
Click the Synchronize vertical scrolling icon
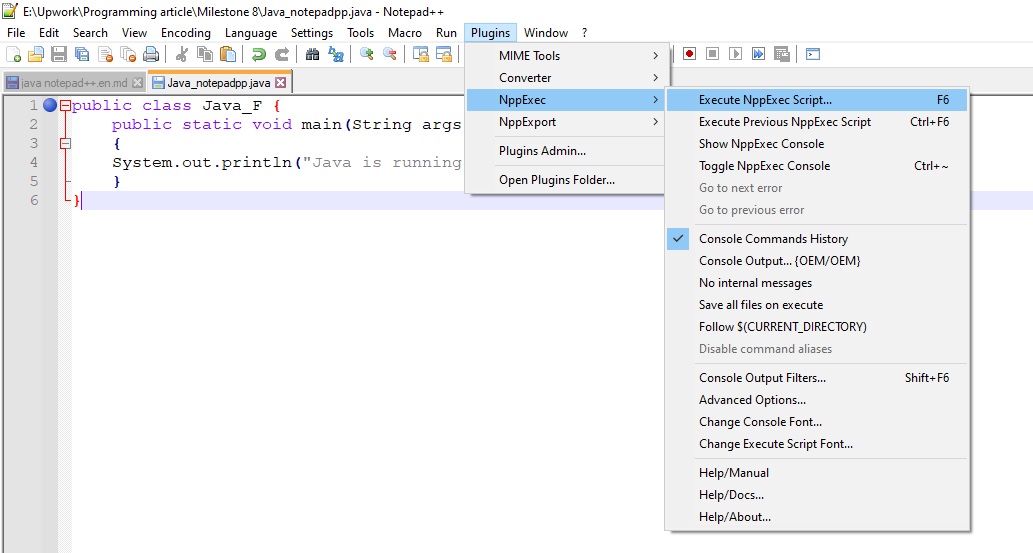coord(420,55)
